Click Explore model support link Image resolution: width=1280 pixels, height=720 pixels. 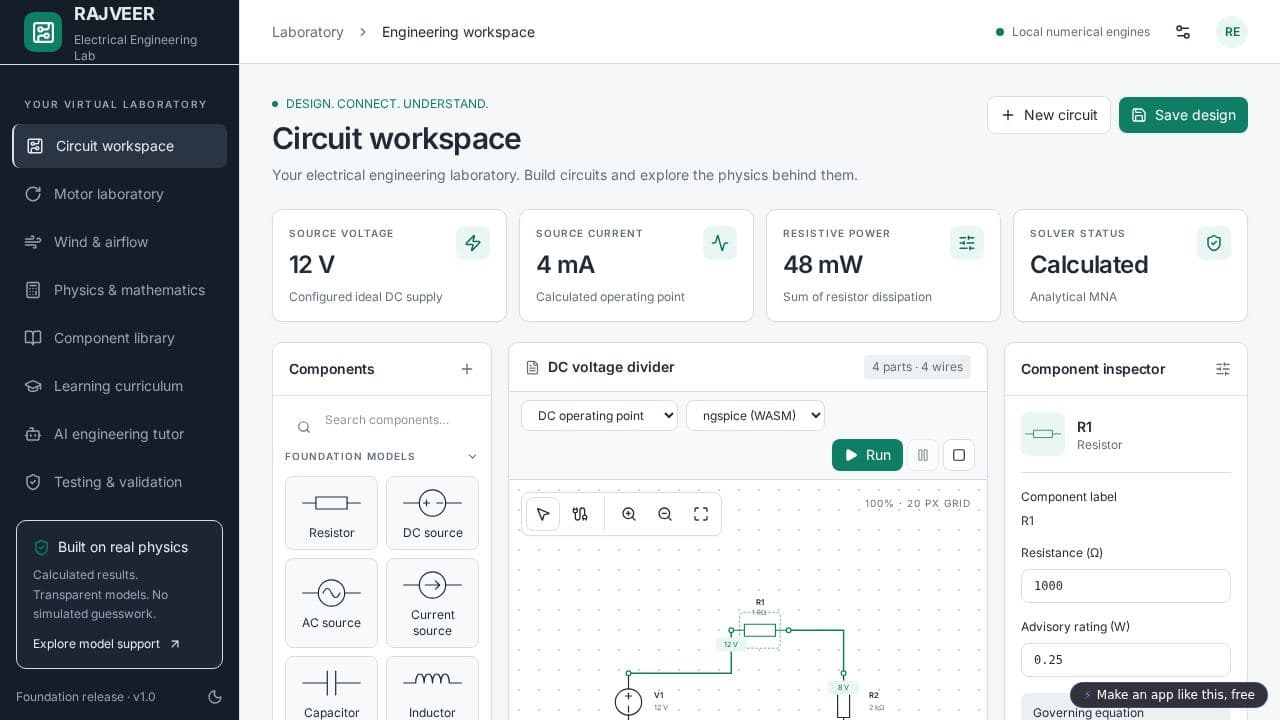(107, 644)
